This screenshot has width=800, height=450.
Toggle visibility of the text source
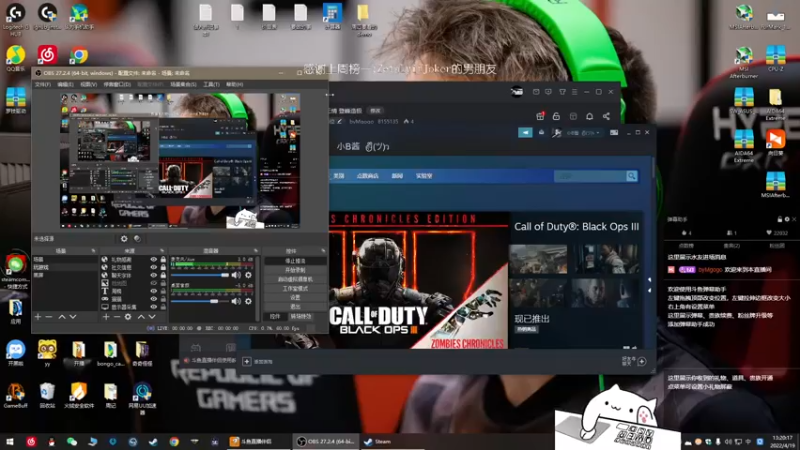pos(154,291)
